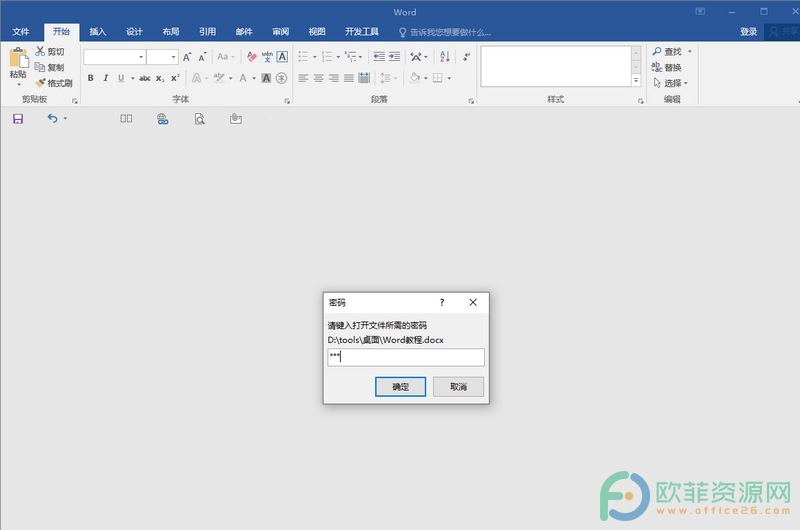Open the Paragraph dialog launcher
This screenshot has width=800, height=530.
(x=471, y=101)
